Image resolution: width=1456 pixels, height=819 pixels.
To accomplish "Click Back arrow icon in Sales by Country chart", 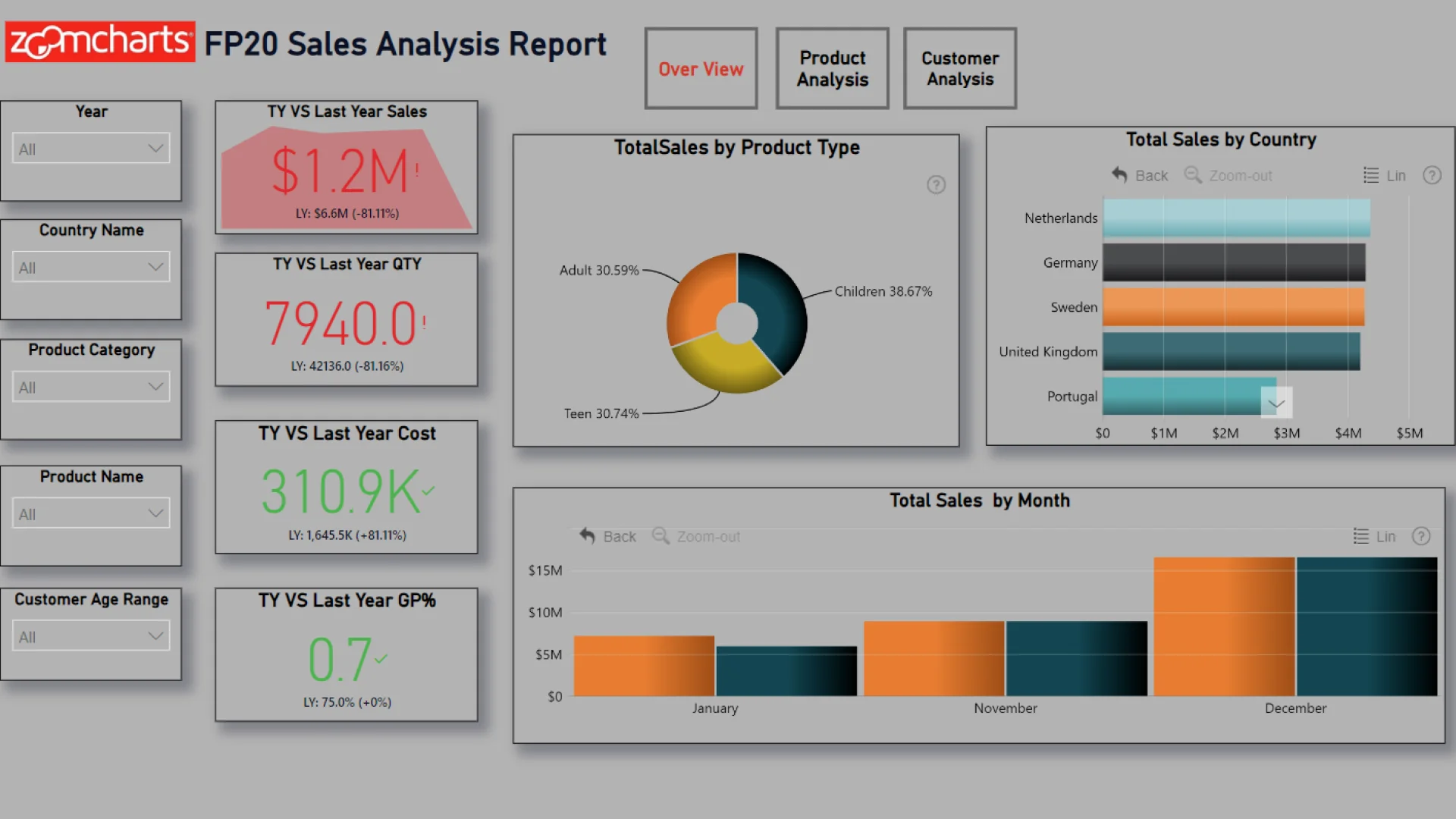I will click(x=1119, y=175).
